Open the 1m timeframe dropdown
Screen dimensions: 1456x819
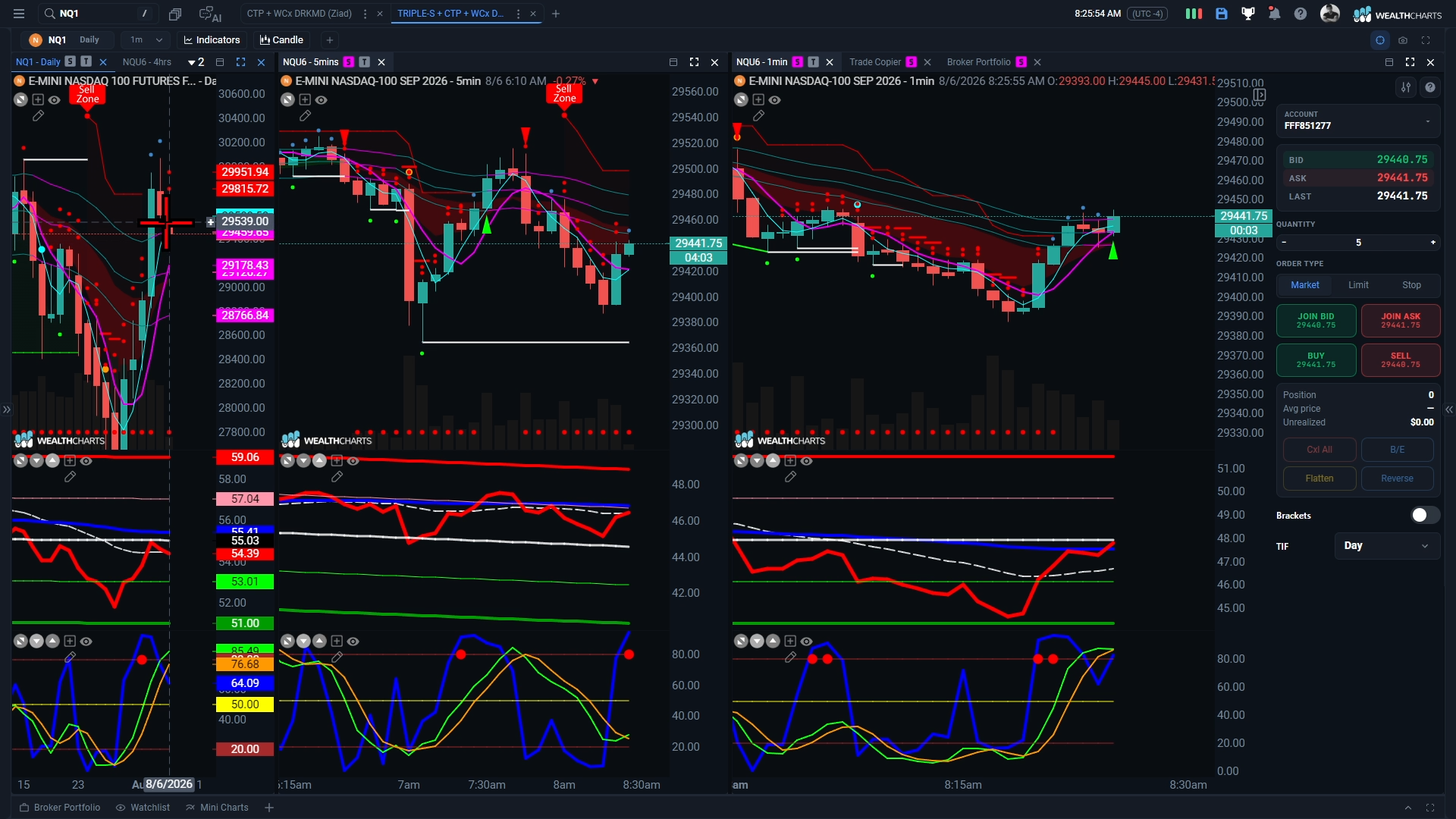pos(146,40)
